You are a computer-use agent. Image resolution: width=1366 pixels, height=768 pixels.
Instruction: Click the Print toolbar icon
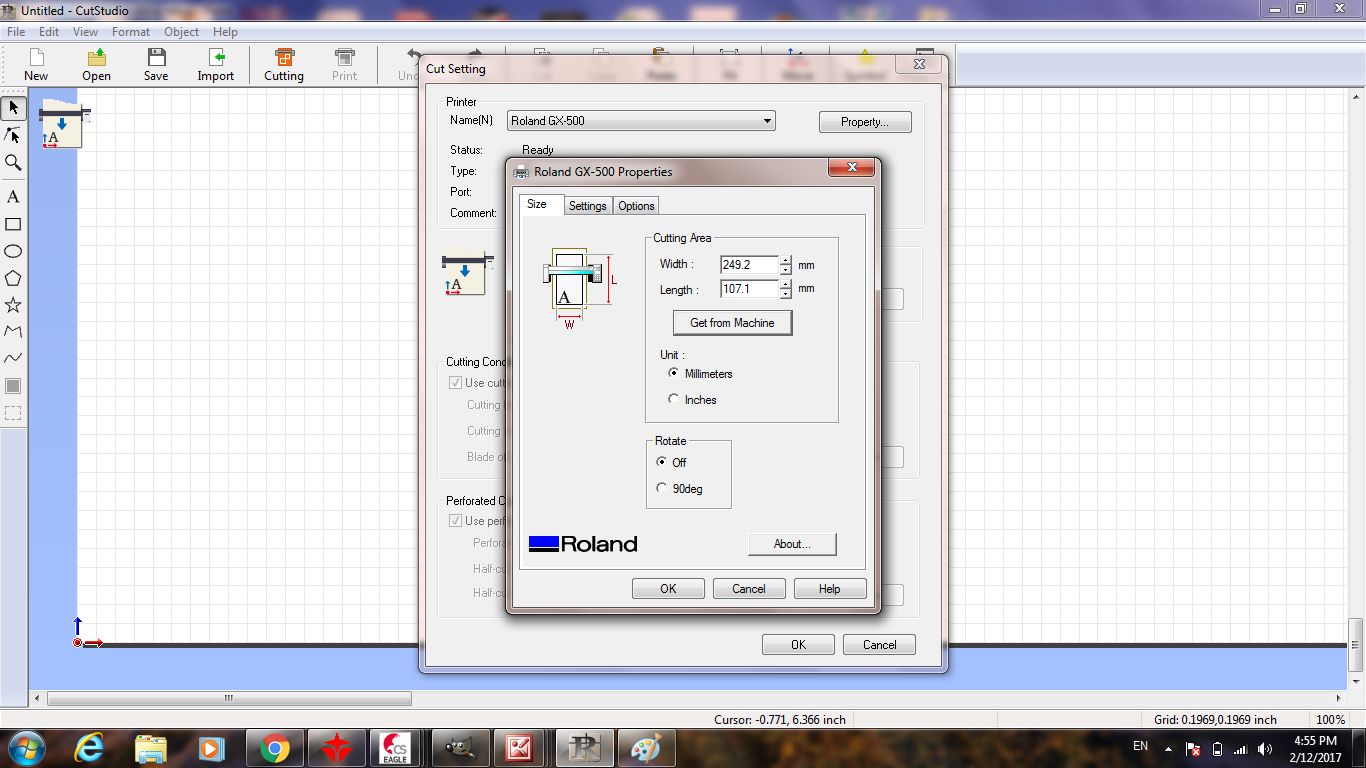[345, 65]
